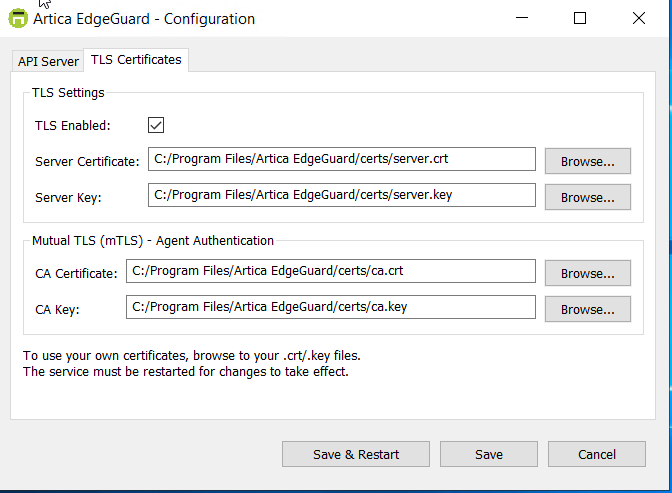Browse for the CA Certificate file
The width and height of the screenshot is (672, 493).
click(588, 273)
